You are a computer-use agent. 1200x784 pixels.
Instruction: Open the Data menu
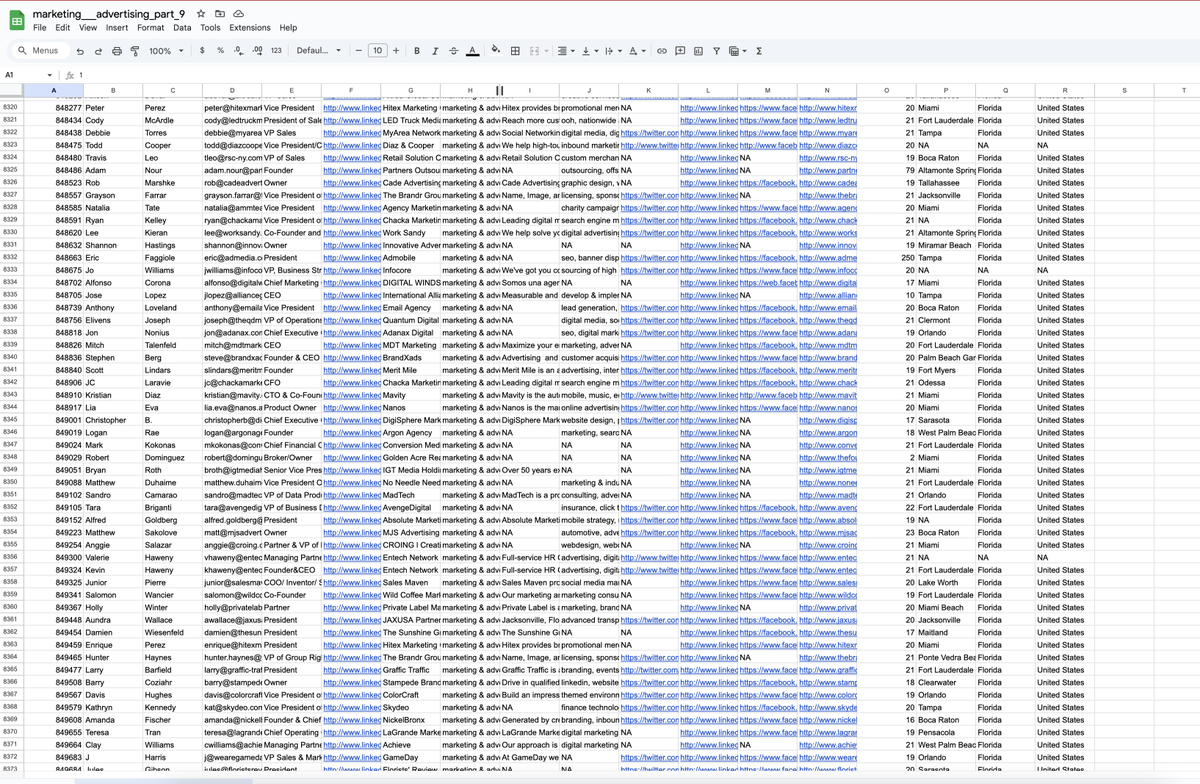coord(182,28)
